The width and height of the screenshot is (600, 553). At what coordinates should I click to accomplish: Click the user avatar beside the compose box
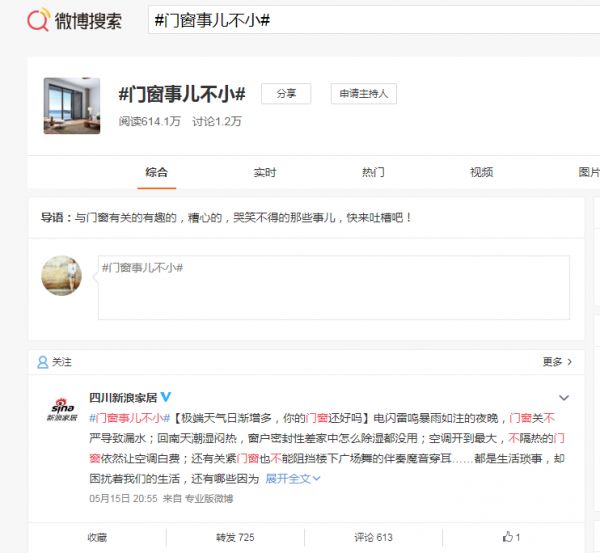(61, 275)
